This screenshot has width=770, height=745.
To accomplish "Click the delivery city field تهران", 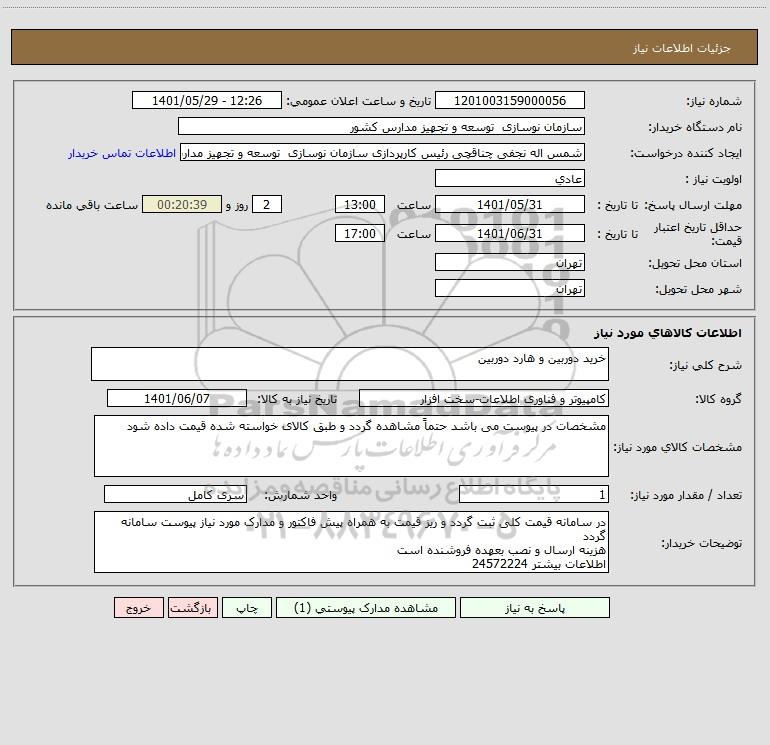I will pyautogui.click(x=510, y=288).
